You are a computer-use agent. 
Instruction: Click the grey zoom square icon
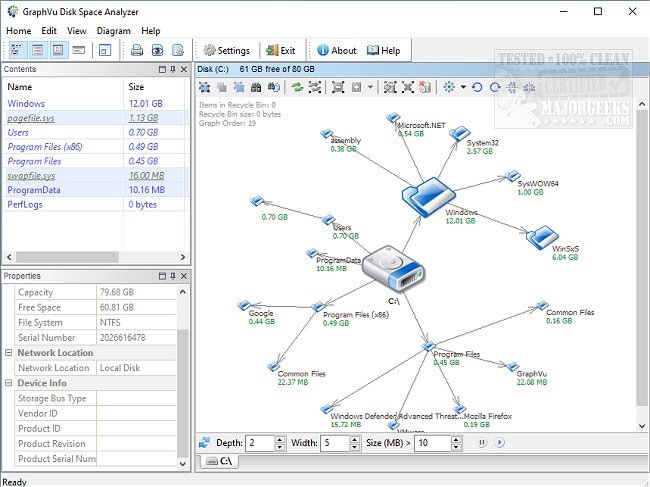click(356, 87)
